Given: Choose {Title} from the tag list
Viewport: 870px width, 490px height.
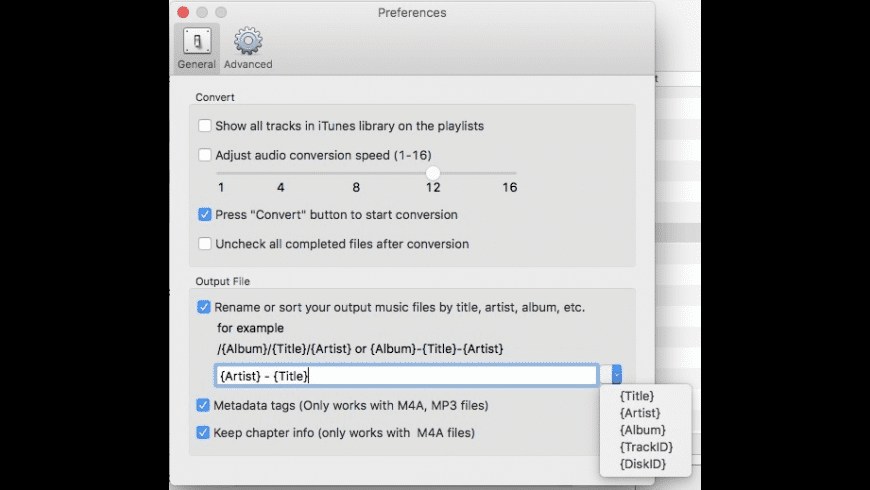Looking at the screenshot, I should pos(637,396).
